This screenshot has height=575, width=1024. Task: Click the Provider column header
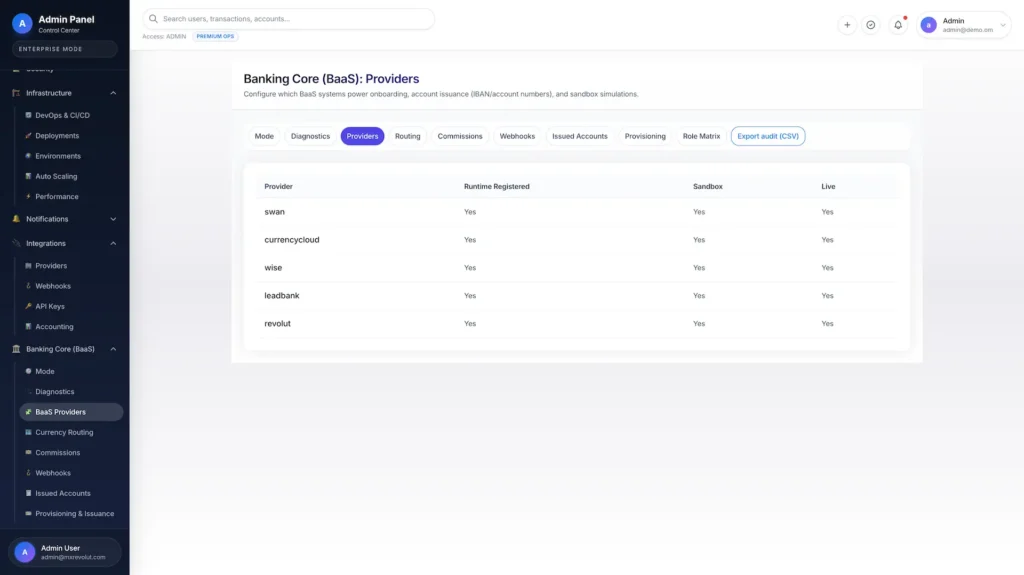coord(278,186)
